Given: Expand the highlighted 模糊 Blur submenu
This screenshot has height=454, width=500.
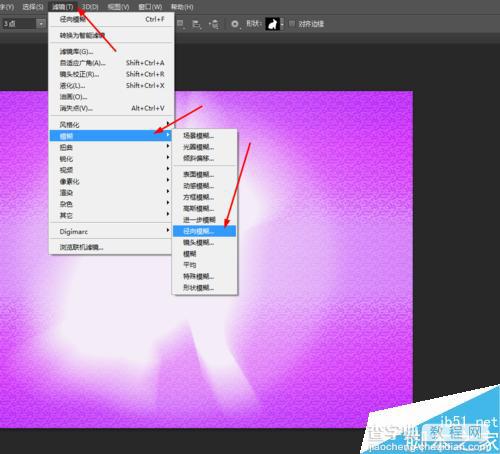Looking at the screenshot, I should tap(111, 136).
